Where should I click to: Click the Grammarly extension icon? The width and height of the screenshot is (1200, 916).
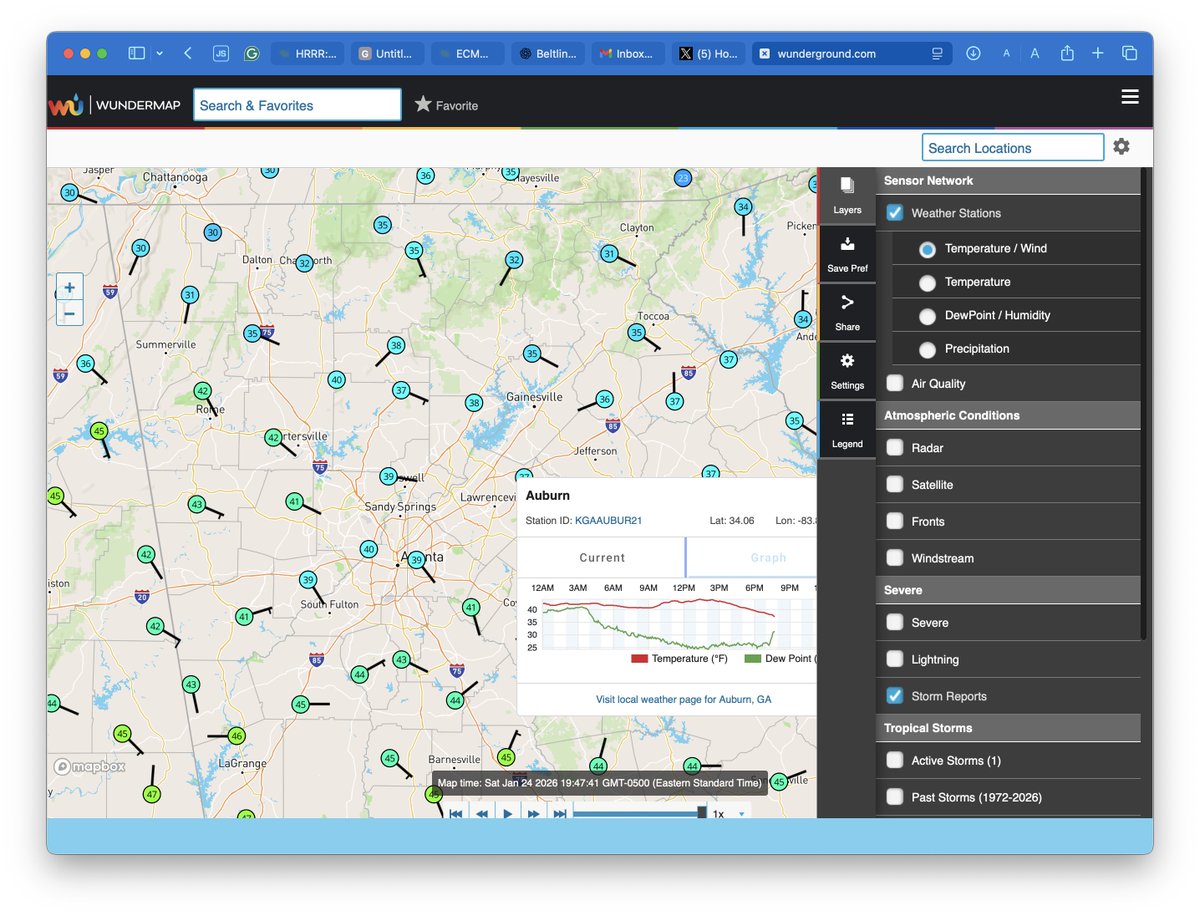[251, 53]
